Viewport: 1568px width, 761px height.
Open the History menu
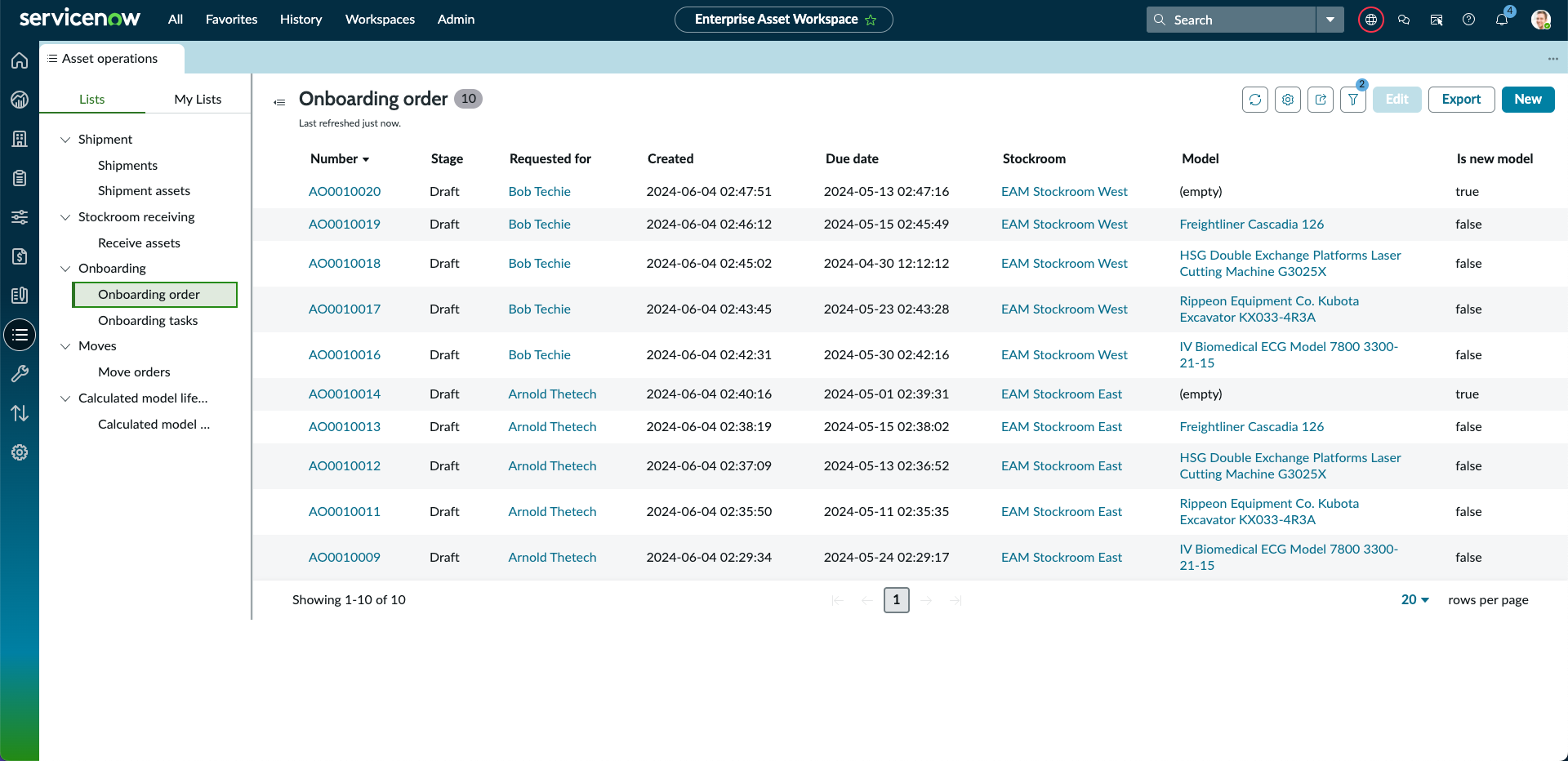pyautogui.click(x=301, y=20)
